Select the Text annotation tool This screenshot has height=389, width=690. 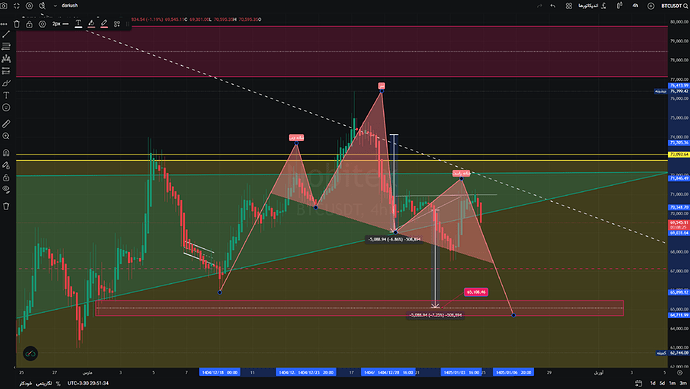6,95
